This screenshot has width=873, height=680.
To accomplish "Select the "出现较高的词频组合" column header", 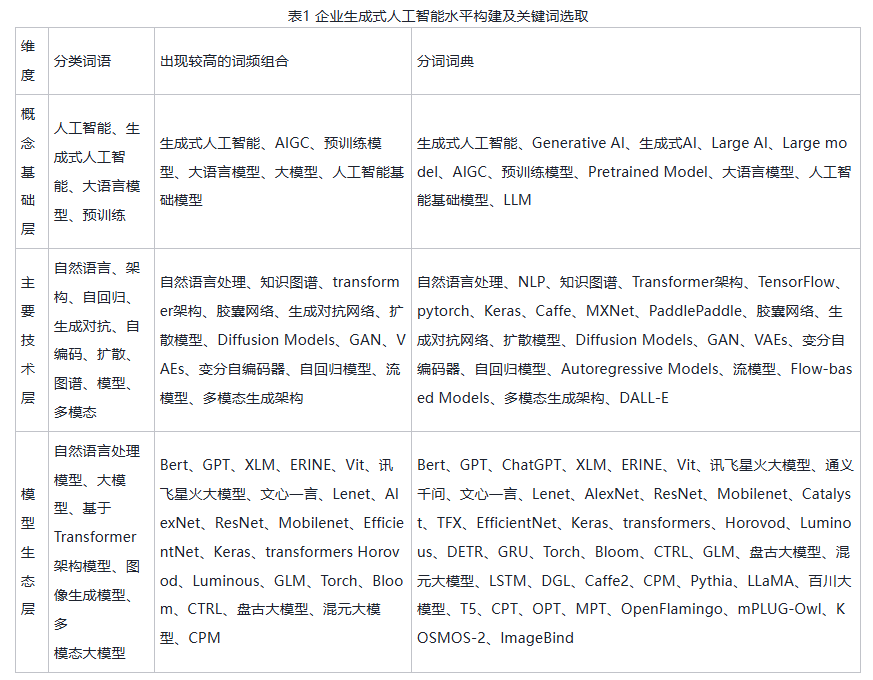I will (x=224, y=61).
